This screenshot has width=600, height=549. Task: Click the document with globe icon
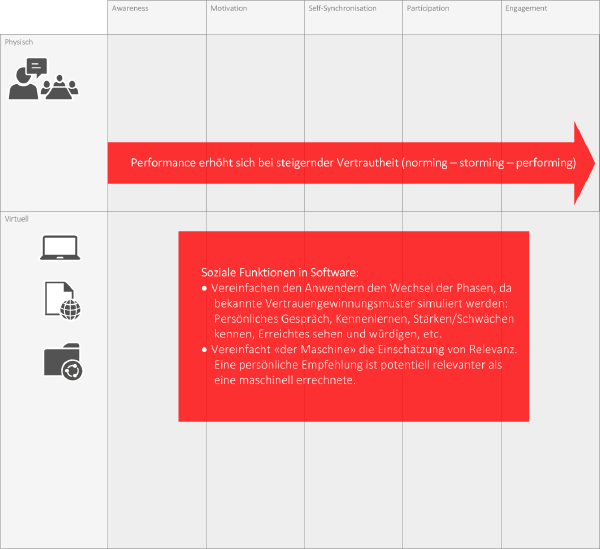(x=63, y=301)
